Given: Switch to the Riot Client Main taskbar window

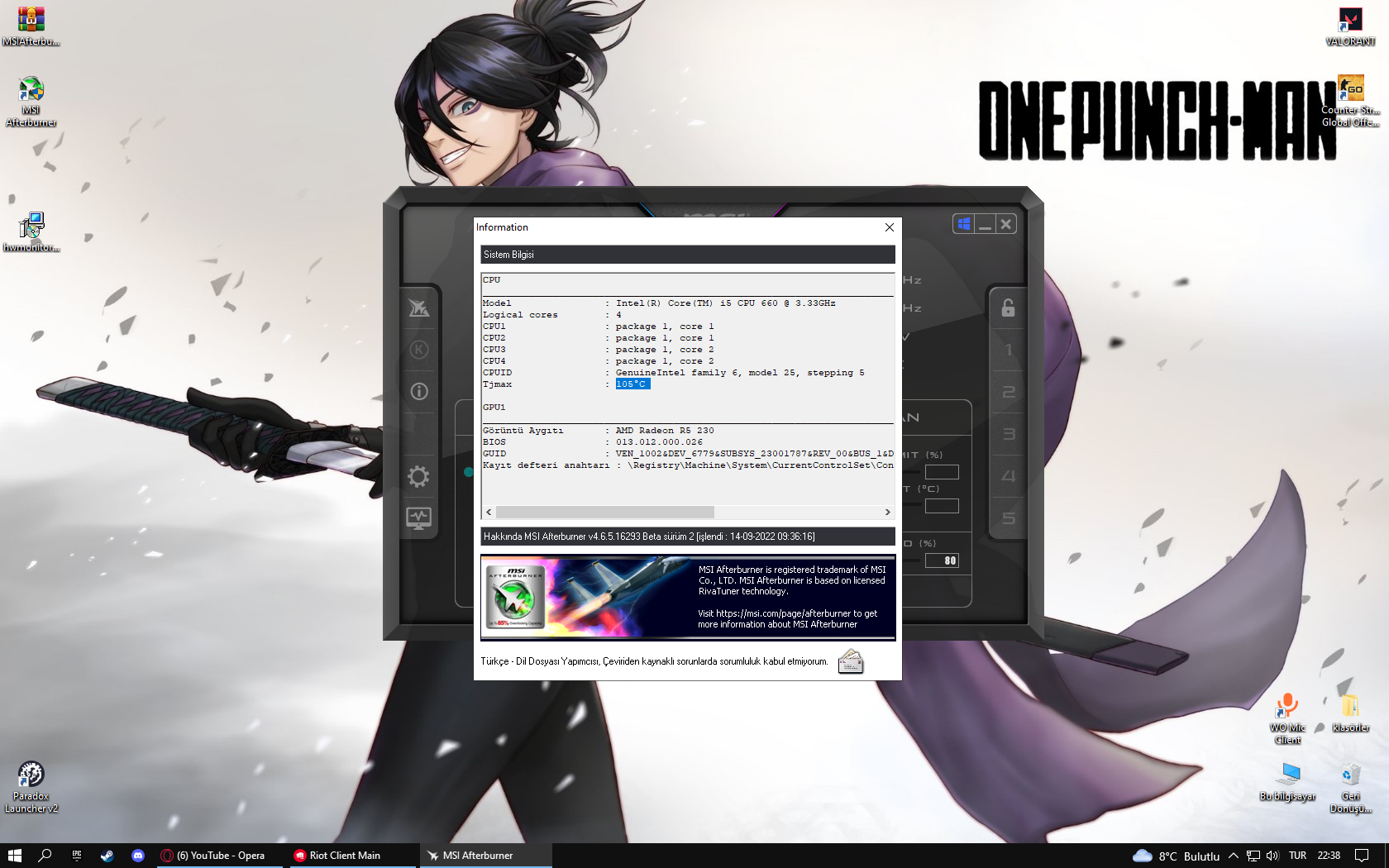Looking at the screenshot, I should tap(352, 856).
